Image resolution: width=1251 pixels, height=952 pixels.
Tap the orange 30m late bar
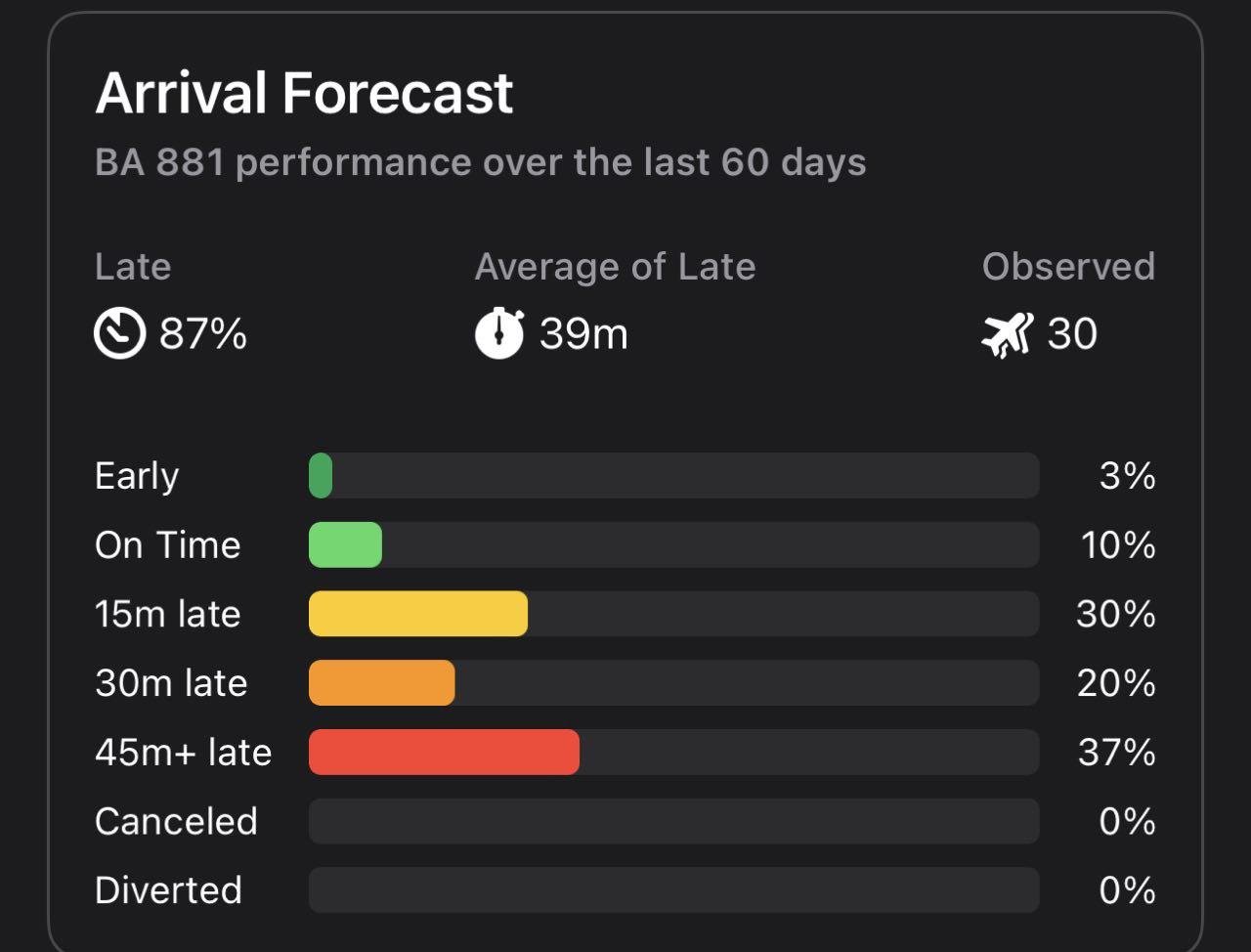tap(382, 683)
